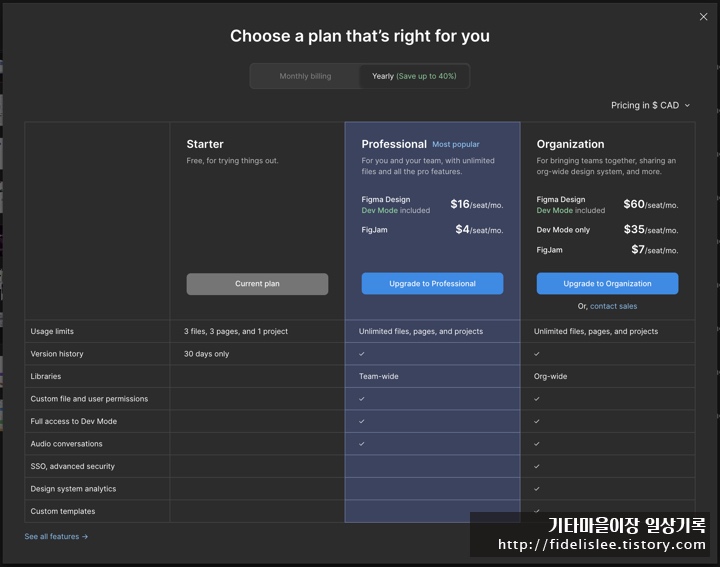Click the Audio conversations row label
This screenshot has height=567, width=720.
(66, 443)
